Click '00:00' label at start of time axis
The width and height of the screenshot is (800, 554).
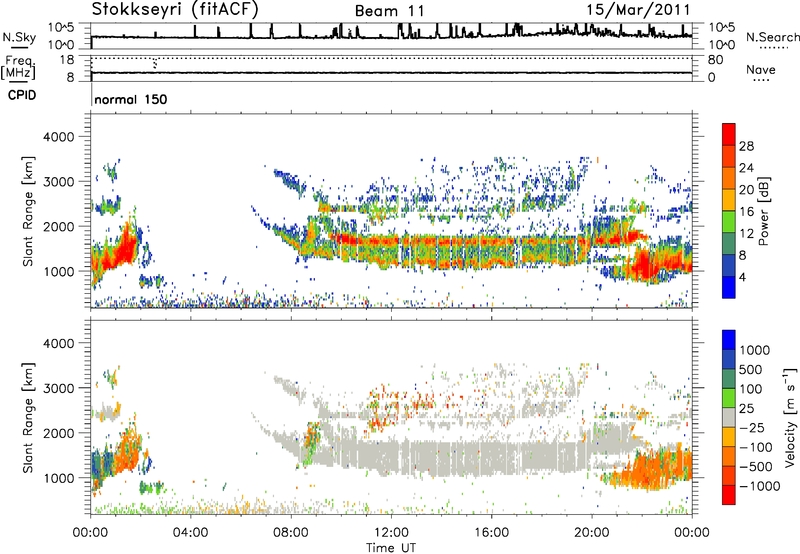coord(90,533)
